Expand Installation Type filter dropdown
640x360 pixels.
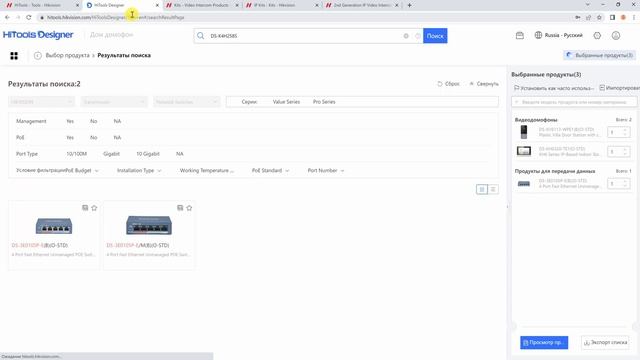[139, 171]
